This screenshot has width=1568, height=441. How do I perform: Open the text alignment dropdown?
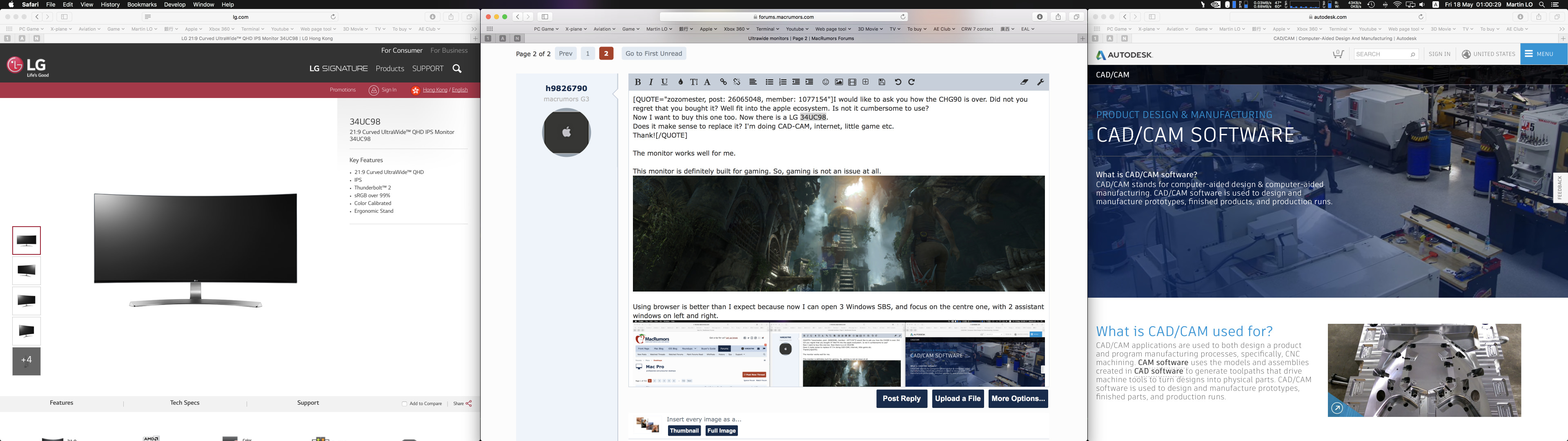[753, 82]
